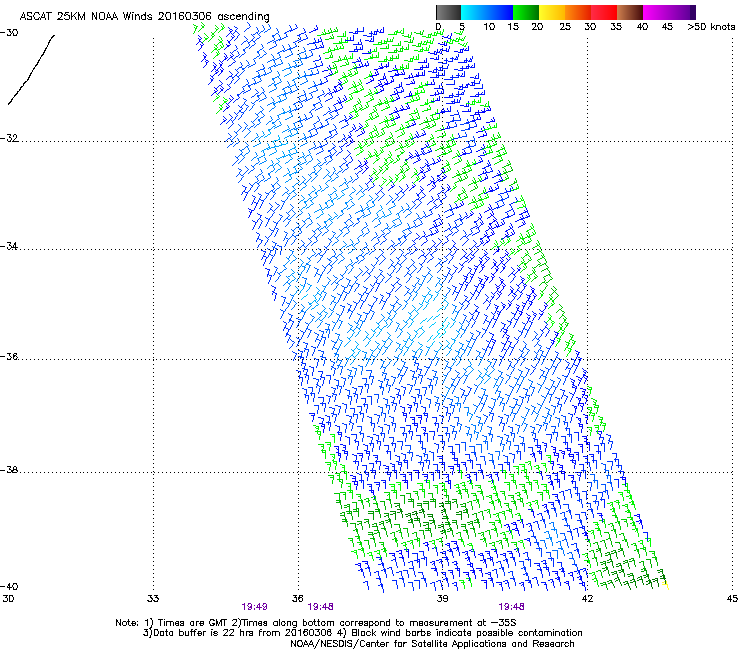Click the black coastline curve in upper left
This screenshot has height=650, width=740.
[31, 69]
